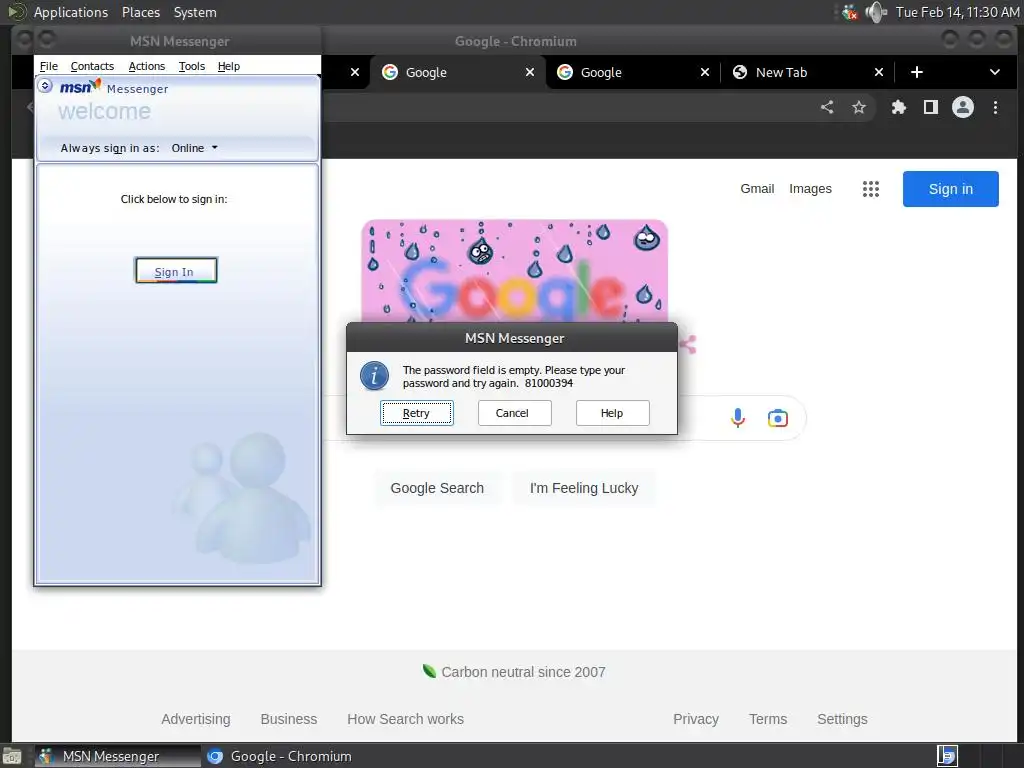Click the volume speaker tray icon
Image resolution: width=1024 pixels, height=768 pixels.
tap(875, 12)
